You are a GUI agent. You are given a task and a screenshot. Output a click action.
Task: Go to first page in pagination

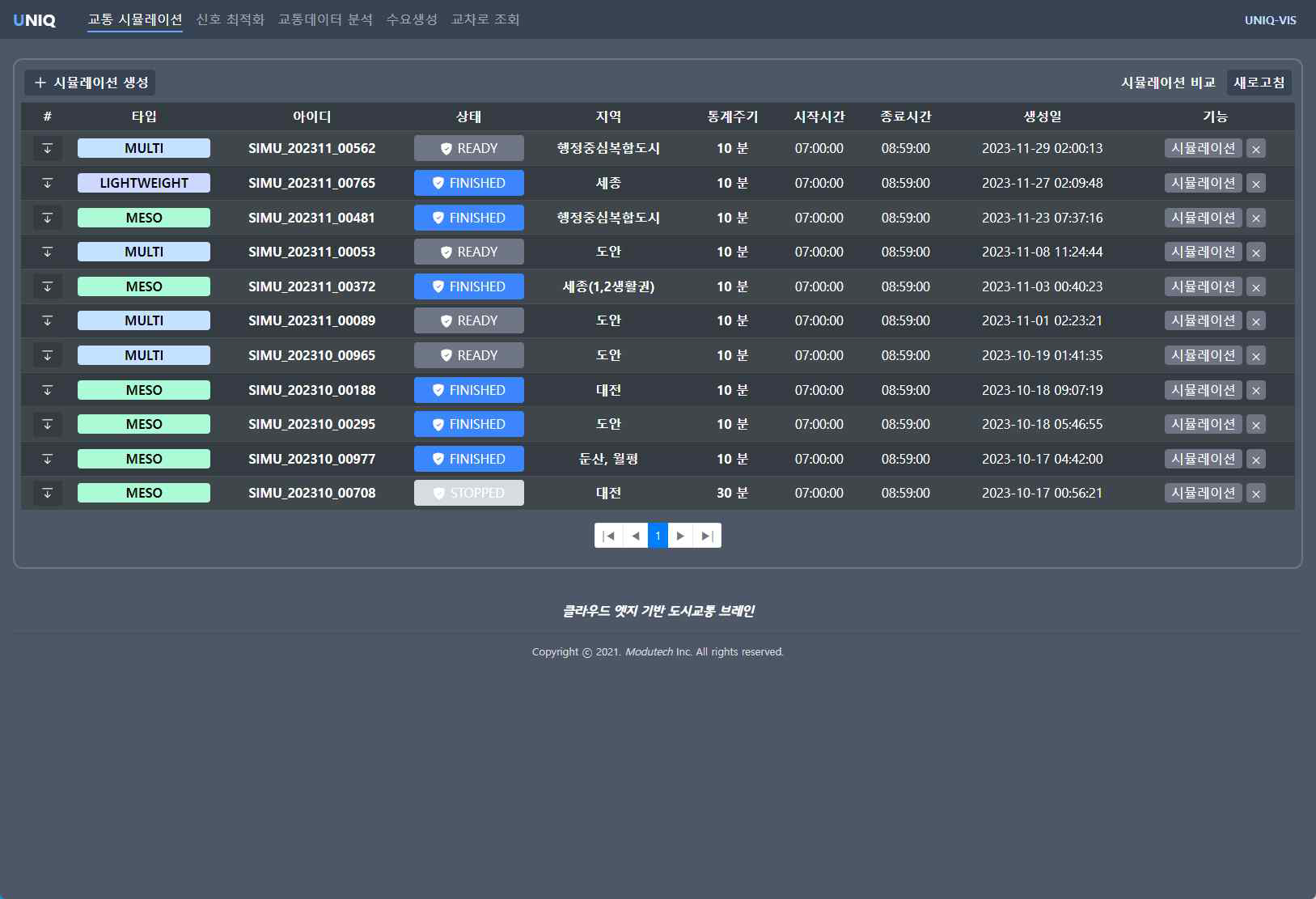[609, 536]
